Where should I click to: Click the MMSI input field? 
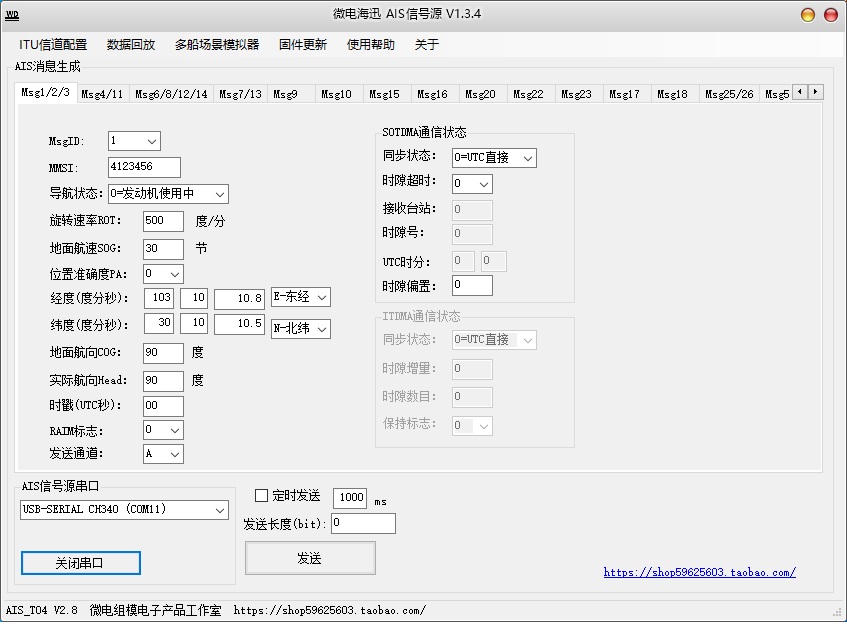[x=144, y=167]
